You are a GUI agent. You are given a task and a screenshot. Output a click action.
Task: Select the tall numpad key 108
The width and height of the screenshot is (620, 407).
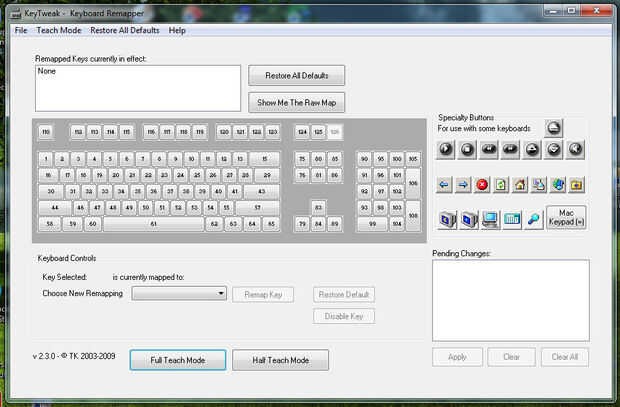pyautogui.click(x=413, y=216)
